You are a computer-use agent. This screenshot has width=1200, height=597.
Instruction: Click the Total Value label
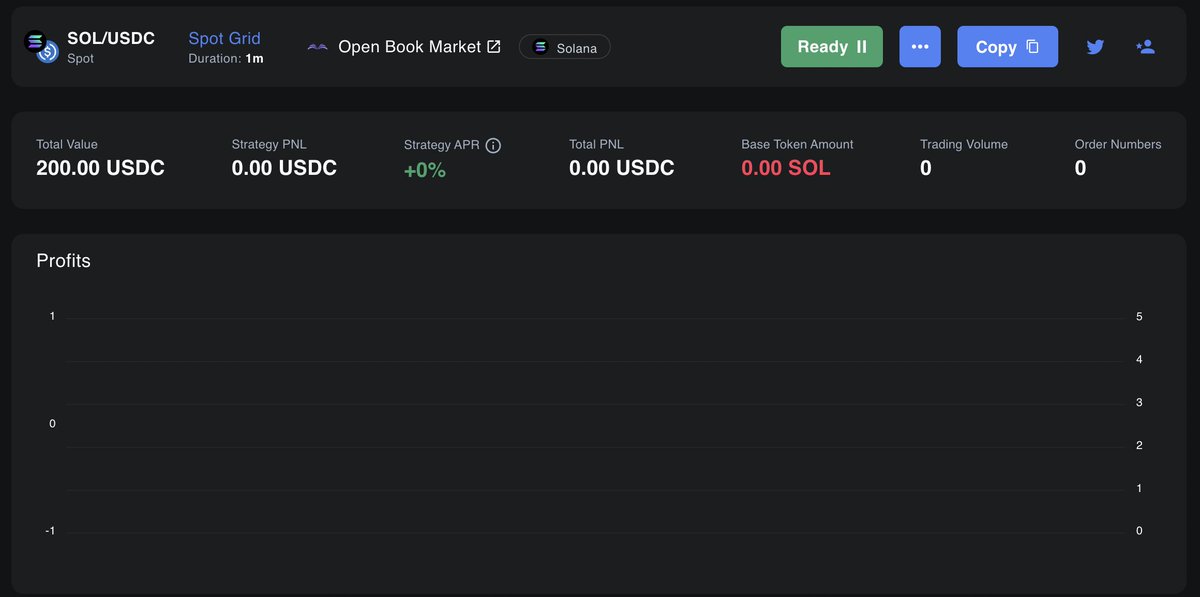tap(67, 144)
